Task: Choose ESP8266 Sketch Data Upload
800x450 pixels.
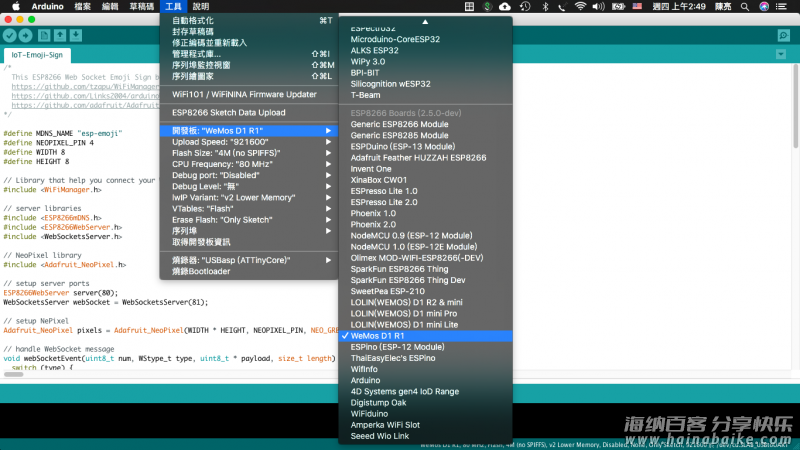Action: (249, 113)
